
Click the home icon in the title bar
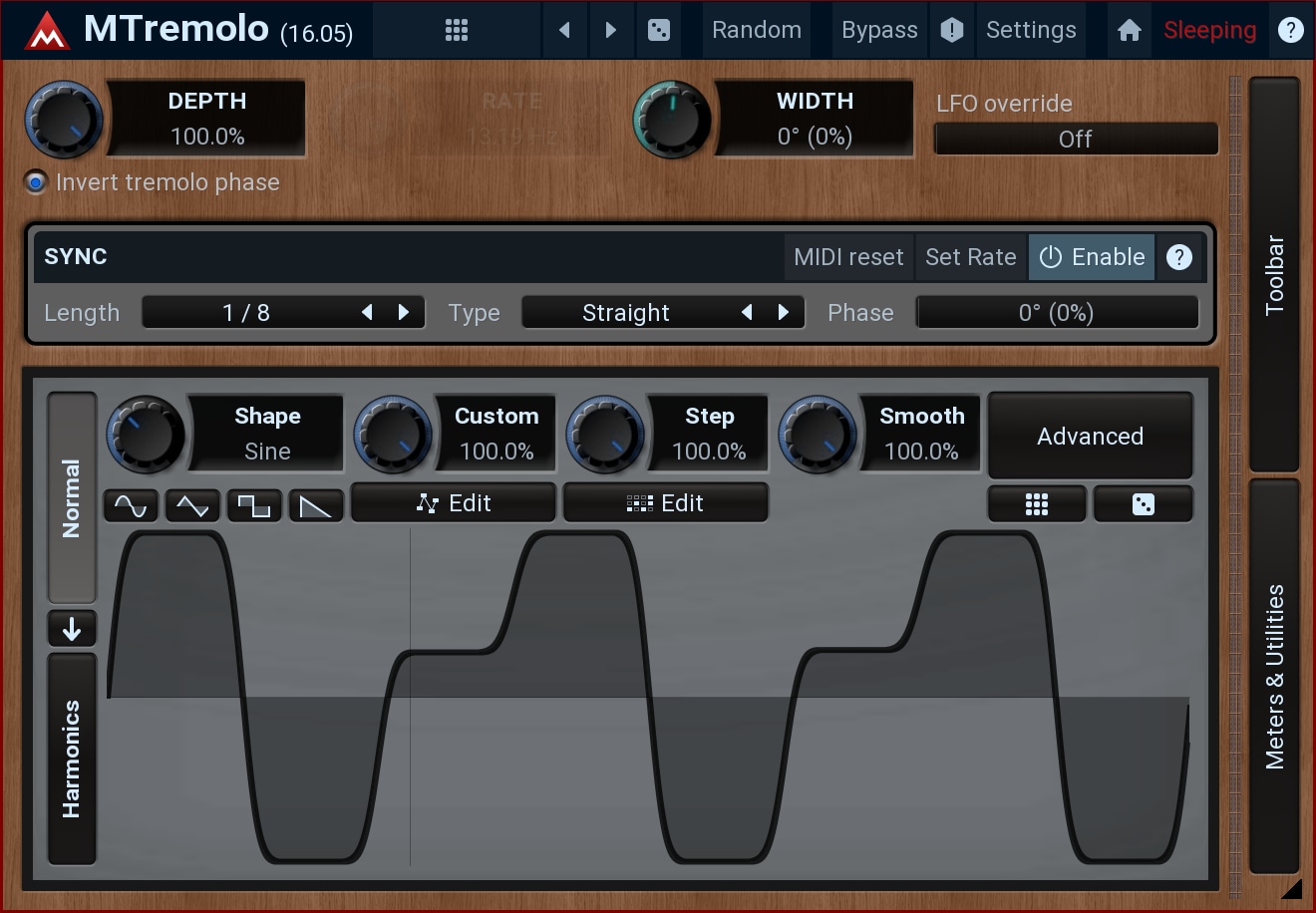[1130, 30]
